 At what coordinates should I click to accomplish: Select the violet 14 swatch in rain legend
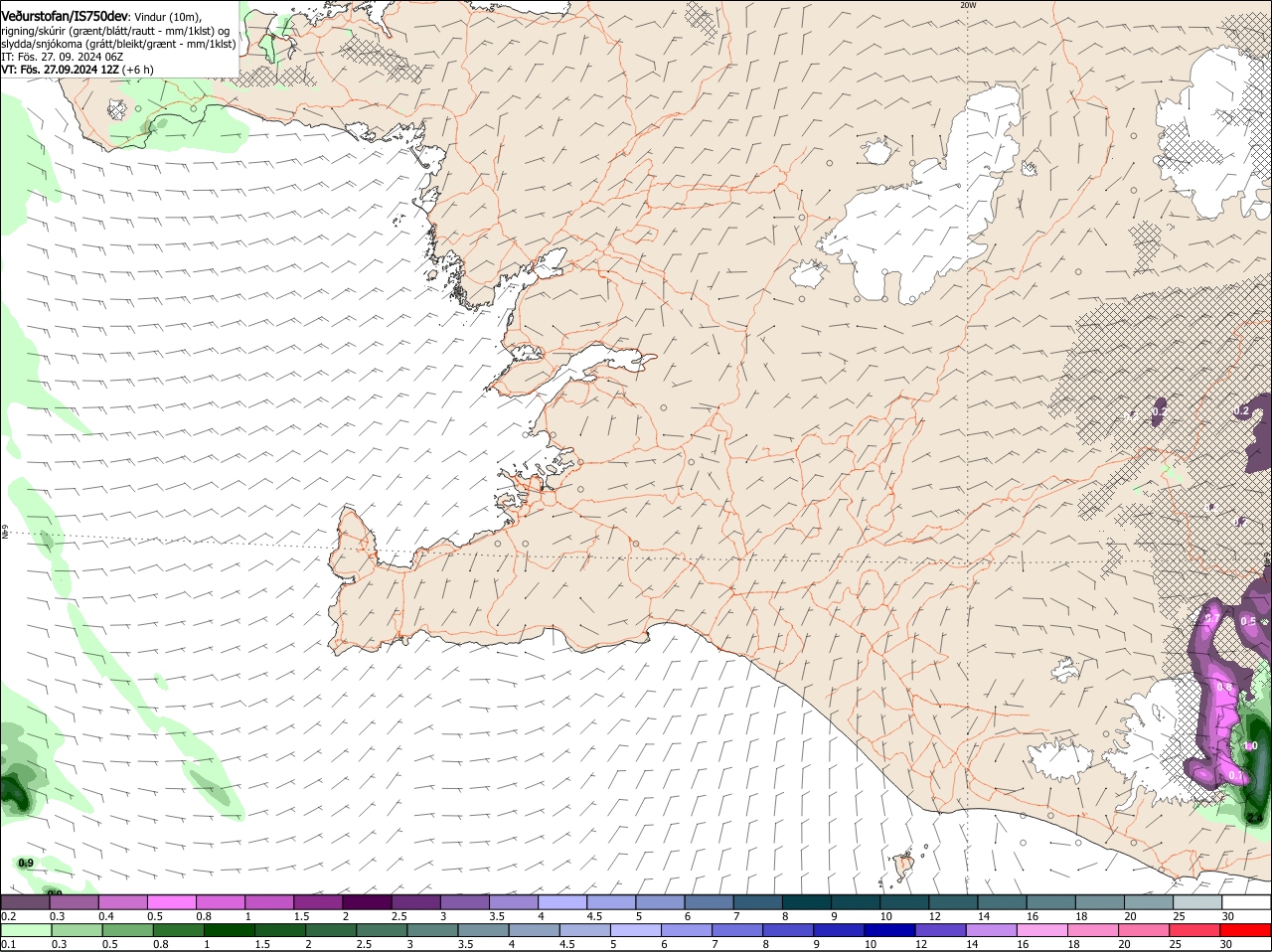992,930
